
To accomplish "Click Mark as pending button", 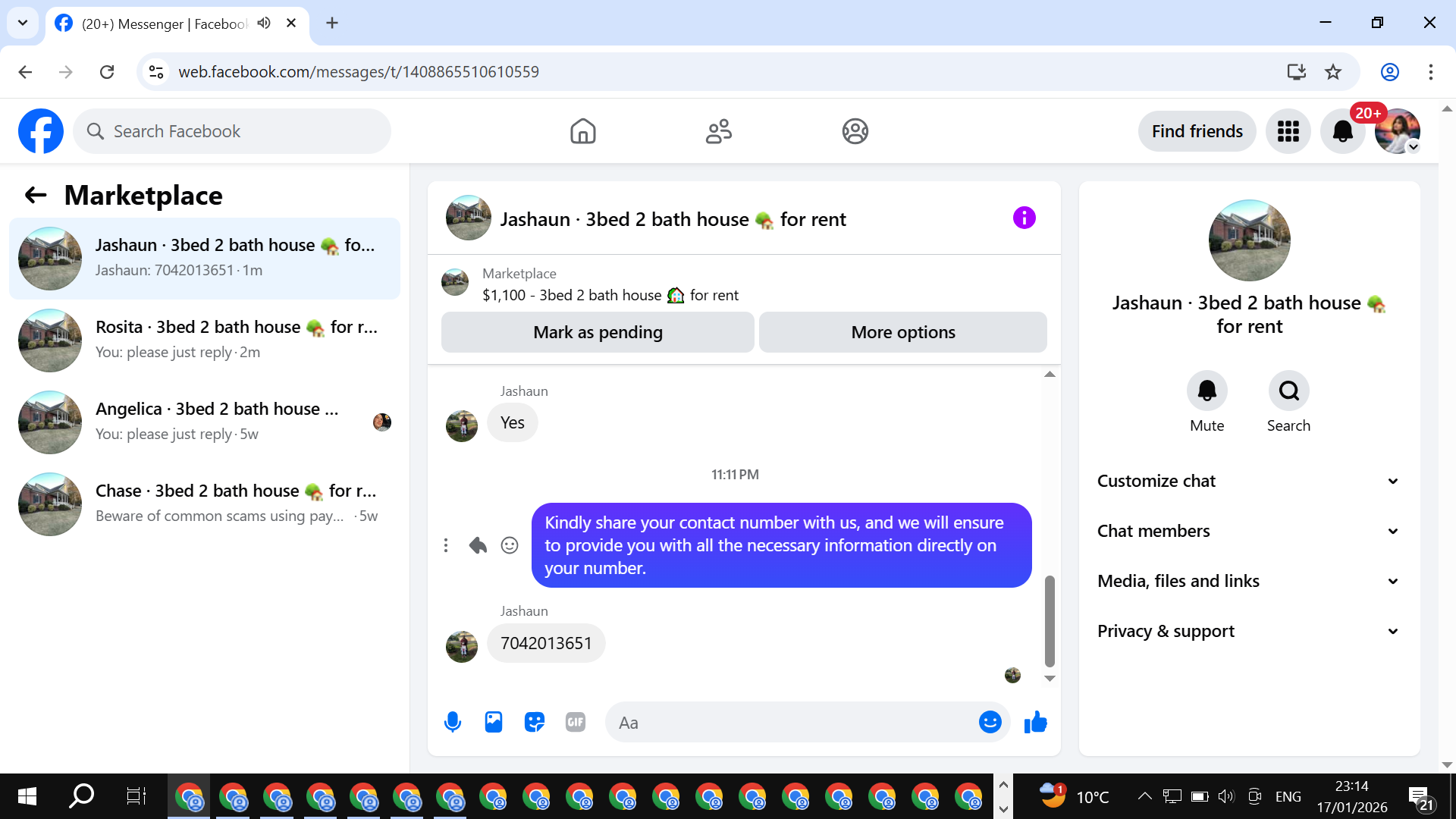I will pos(598,332).
